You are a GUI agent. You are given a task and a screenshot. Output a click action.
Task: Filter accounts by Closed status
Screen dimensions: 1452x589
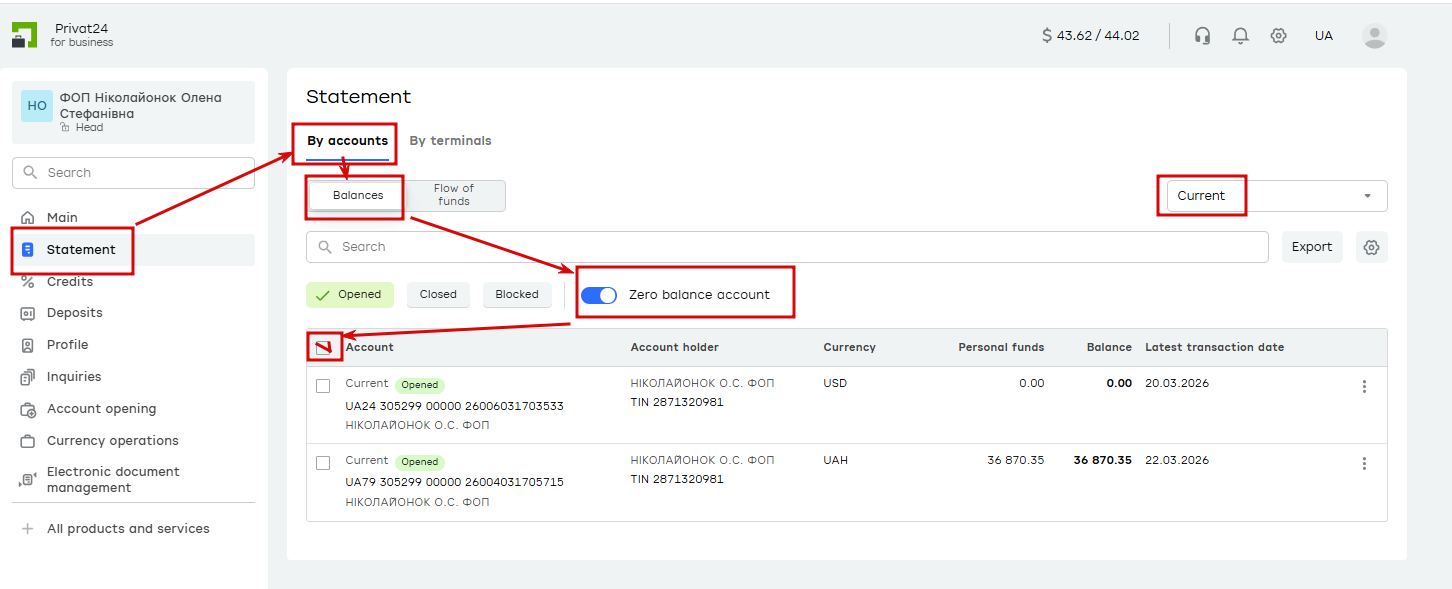point(438,295)
